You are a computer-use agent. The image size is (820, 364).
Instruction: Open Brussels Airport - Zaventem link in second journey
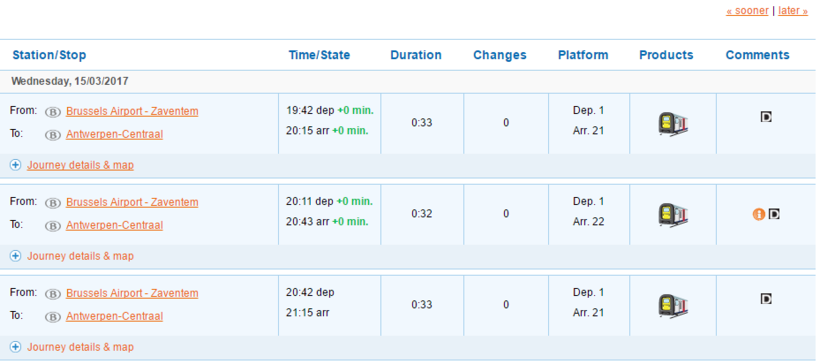click(x=132, y=202)
